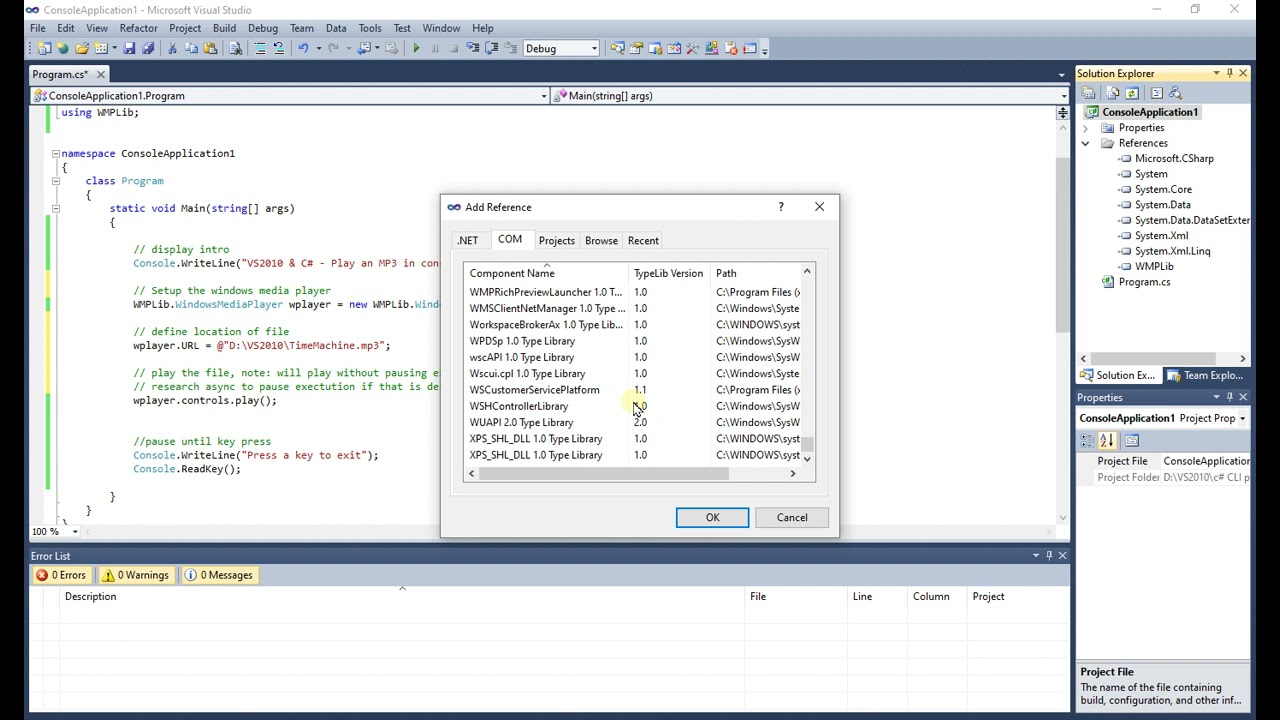Click Solution Explorer View Class Diagram icon
Screen dimensions: 1280x720
(1176, 93)
